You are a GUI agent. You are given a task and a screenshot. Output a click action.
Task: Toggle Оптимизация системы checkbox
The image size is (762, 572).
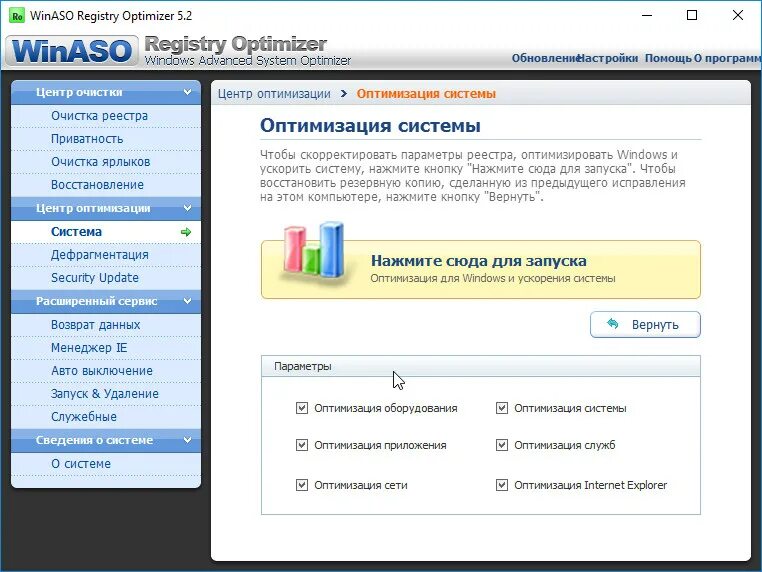coord(502,408)
